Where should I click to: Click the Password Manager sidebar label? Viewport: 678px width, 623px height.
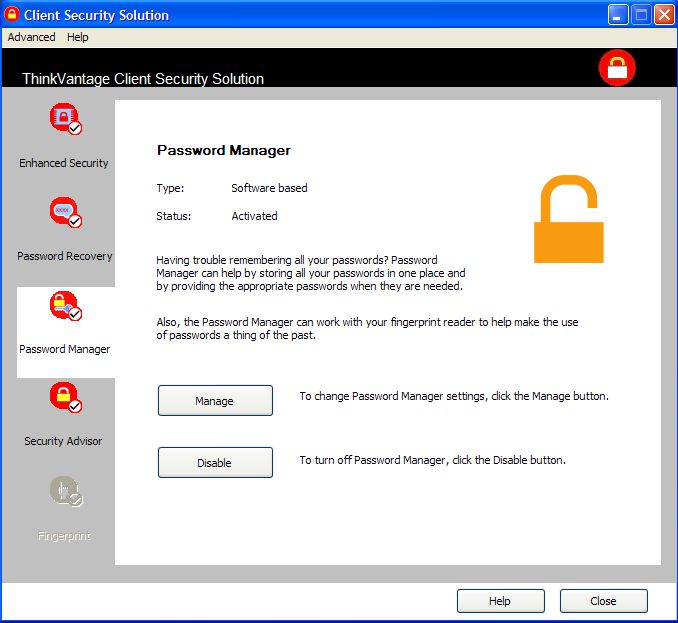(64, 349)
